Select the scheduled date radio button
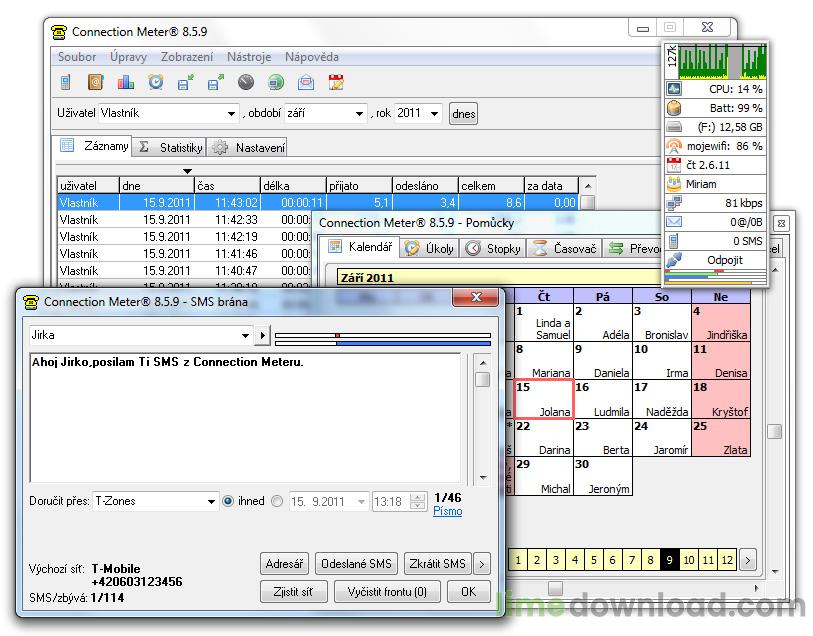This screenshot has height=636, width=813. pyautogui.click(x=277, y=502)
